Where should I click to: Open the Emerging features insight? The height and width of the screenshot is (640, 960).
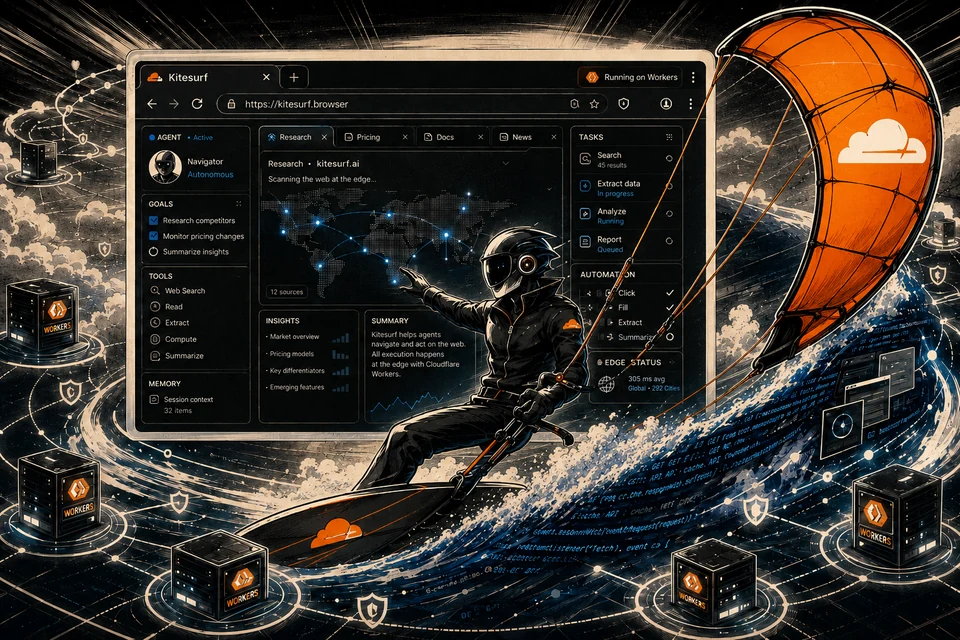(296, 387)
